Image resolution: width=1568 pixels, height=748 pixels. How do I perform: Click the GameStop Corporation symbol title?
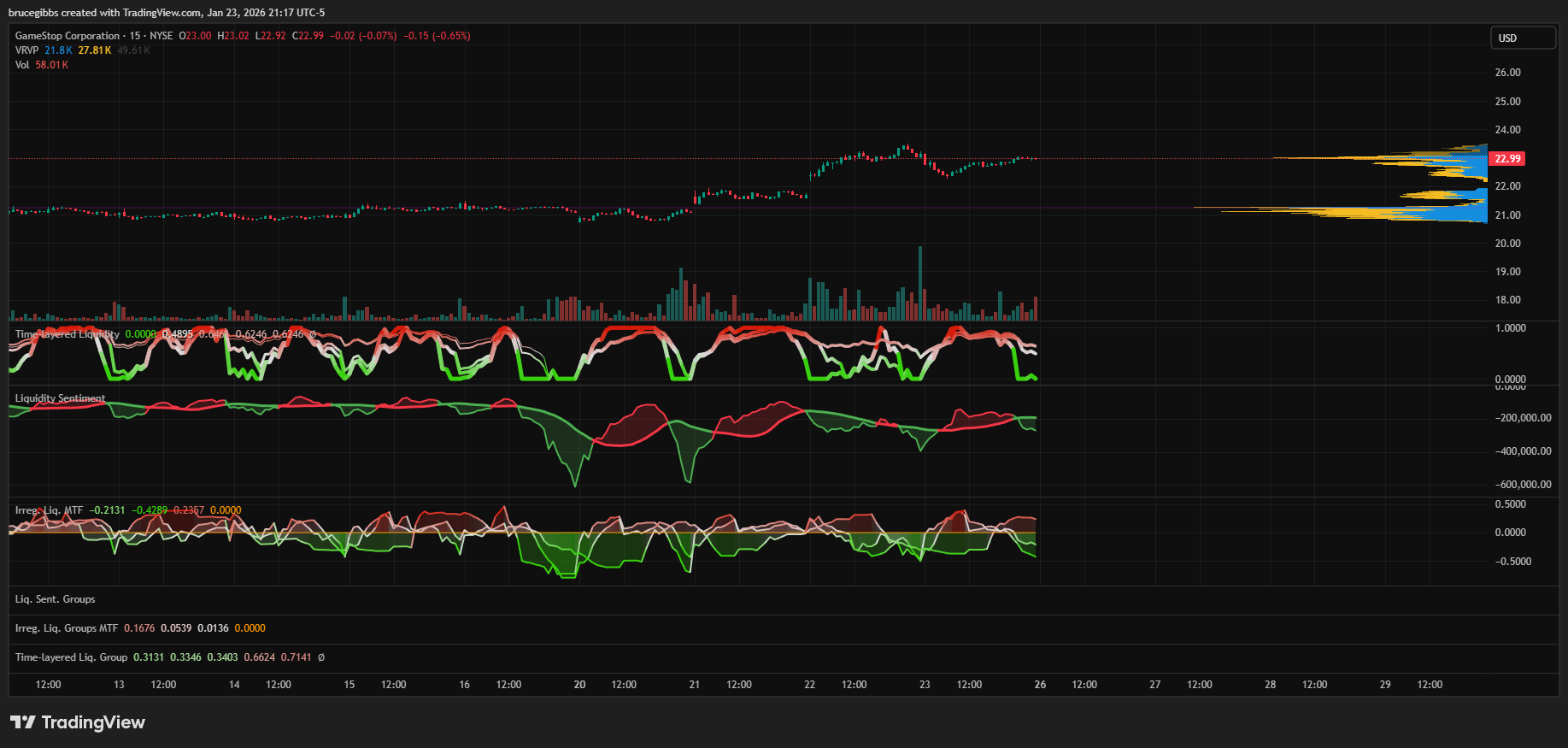68,36
